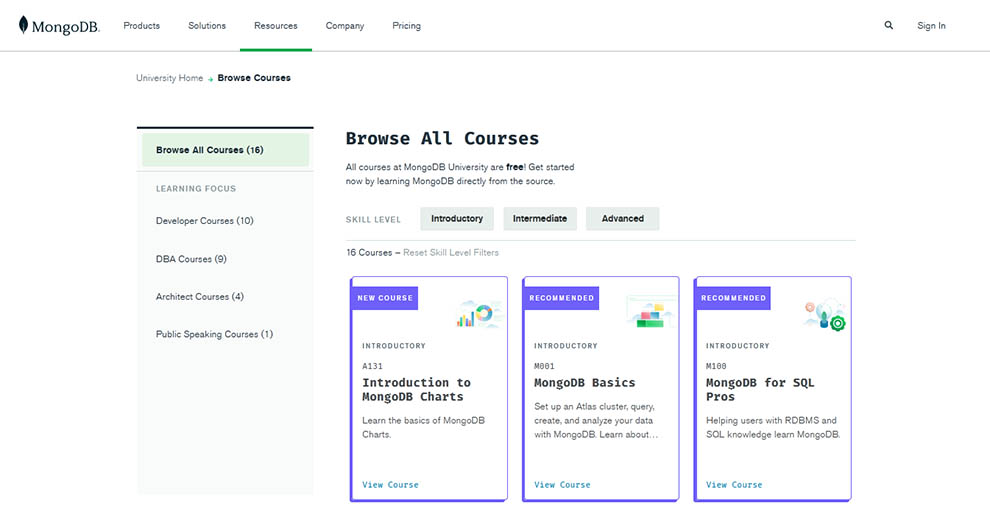Viewport: 990px width, 517px height.
Task: Click the MongoDB for SQL Pros illustration
Action: tap(825, 315)
